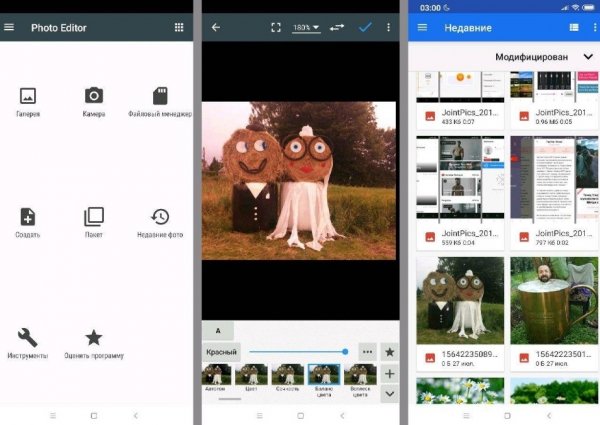Image resolution: width=600 pixels, height=425 pixels.
Task: Adjust the Красный slider handle
Action: click(345, 352)
